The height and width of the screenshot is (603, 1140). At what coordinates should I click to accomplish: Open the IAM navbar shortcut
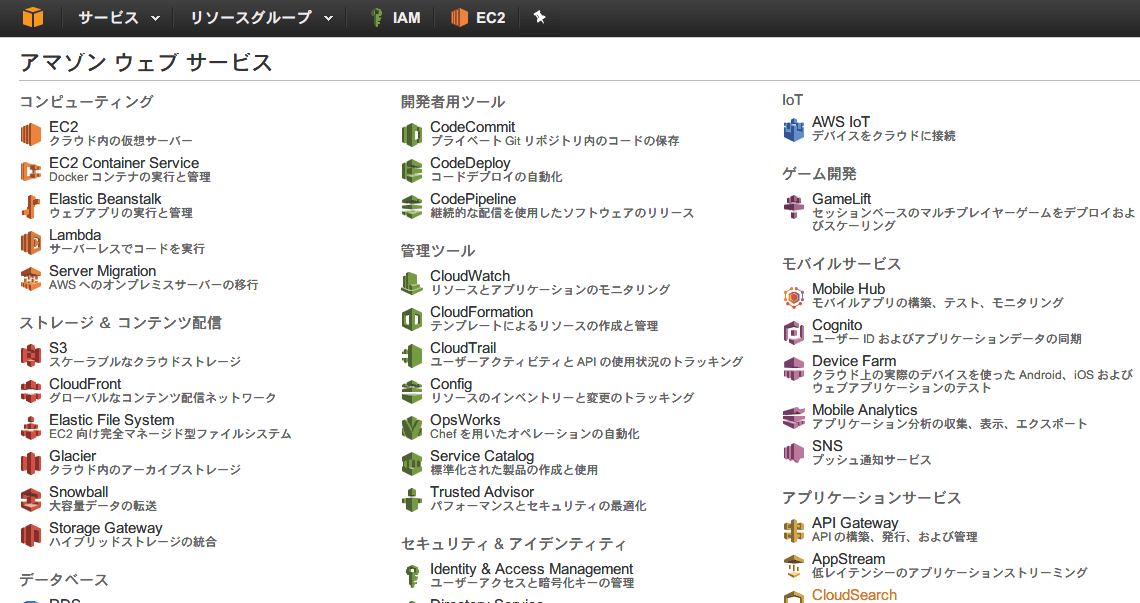click(x=395, y=17)
